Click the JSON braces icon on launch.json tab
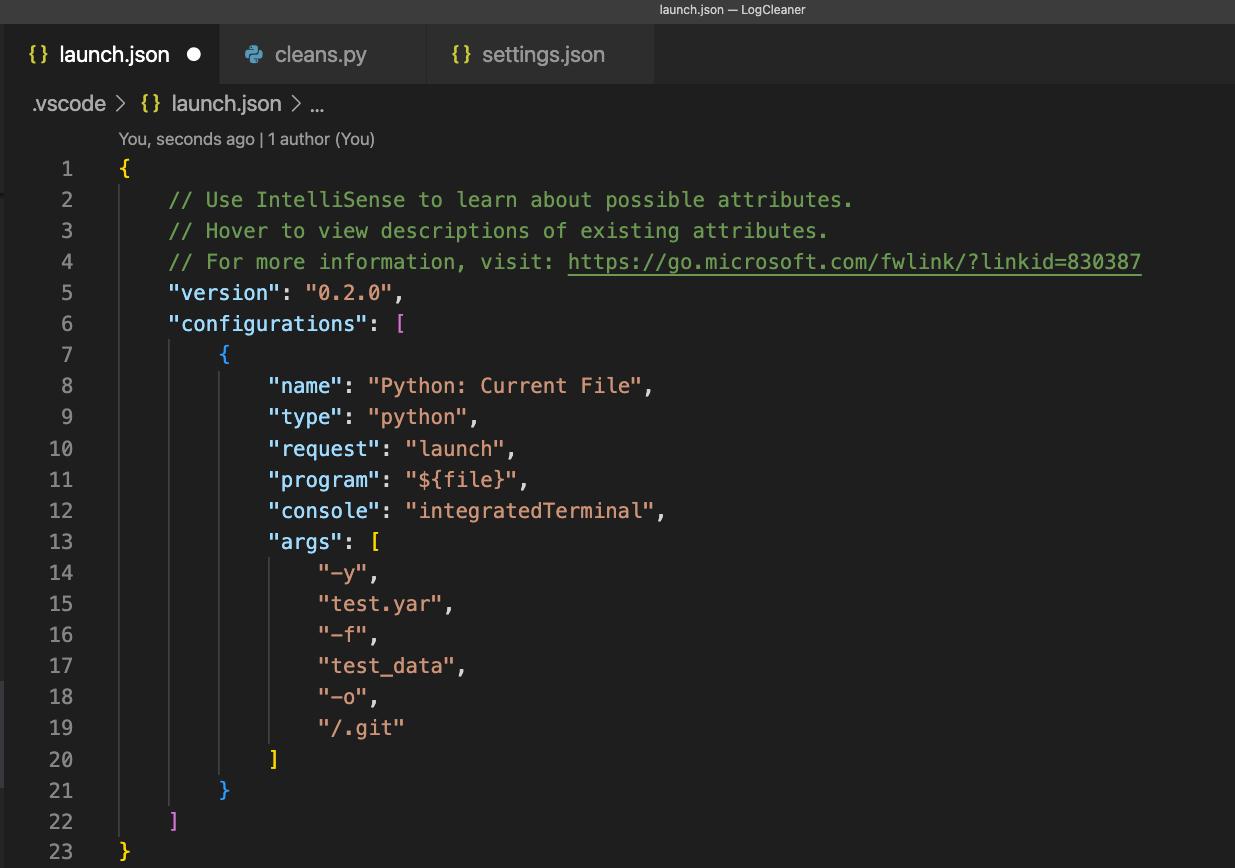This screenshot has width=1235, height=868. point(39,54)
